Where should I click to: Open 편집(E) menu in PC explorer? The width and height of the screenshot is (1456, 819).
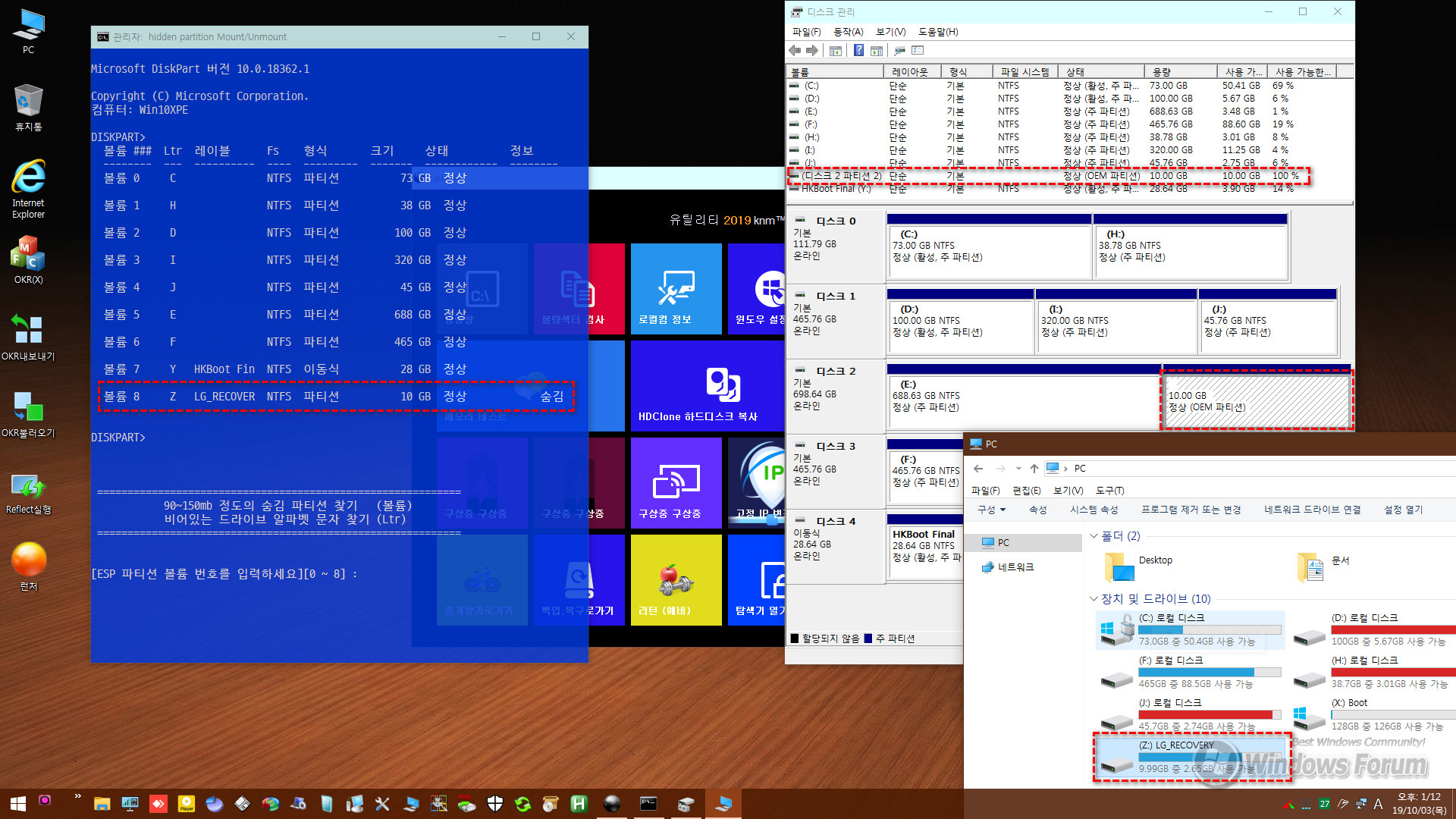[1026, 491]
